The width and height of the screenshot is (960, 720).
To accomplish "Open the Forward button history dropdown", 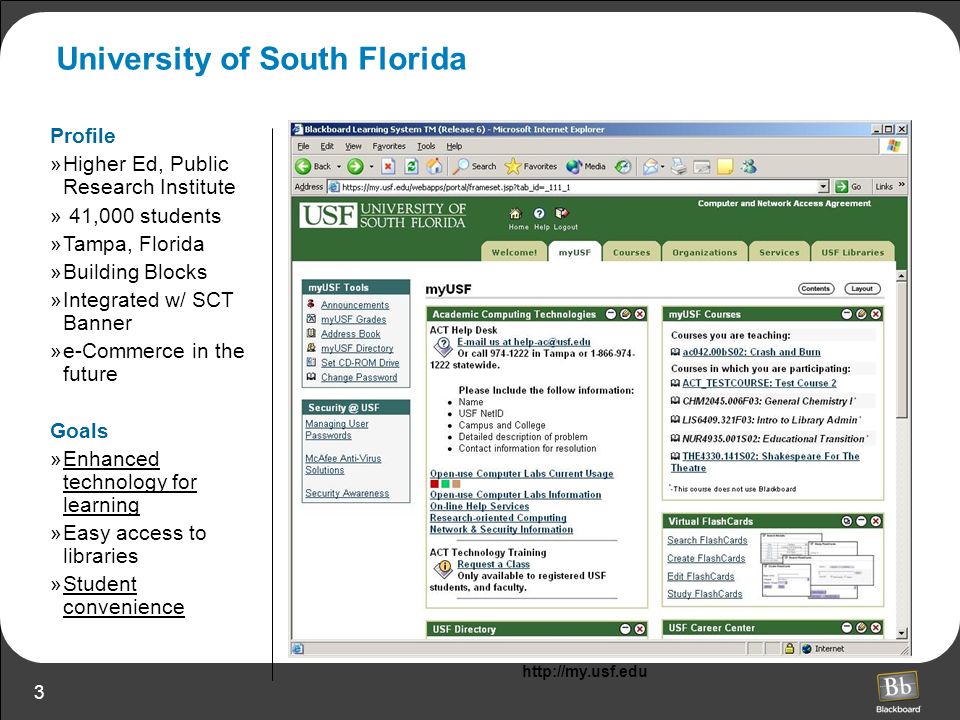I will pyautogui.click(x=371, y=167).
